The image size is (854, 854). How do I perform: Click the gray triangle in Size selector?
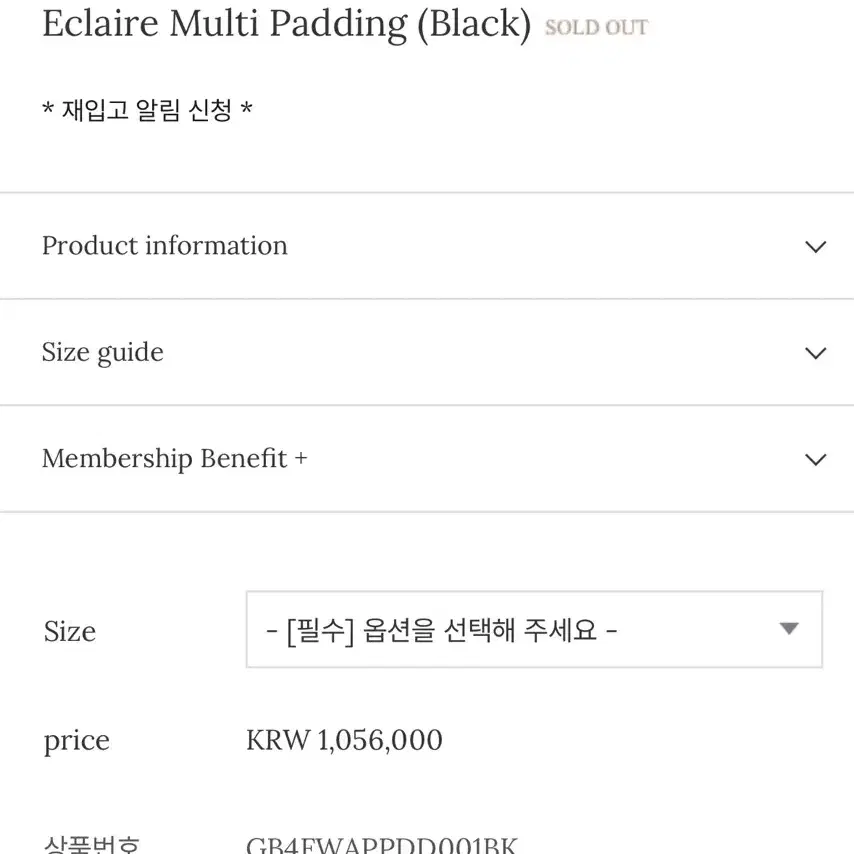click(789, 629)
